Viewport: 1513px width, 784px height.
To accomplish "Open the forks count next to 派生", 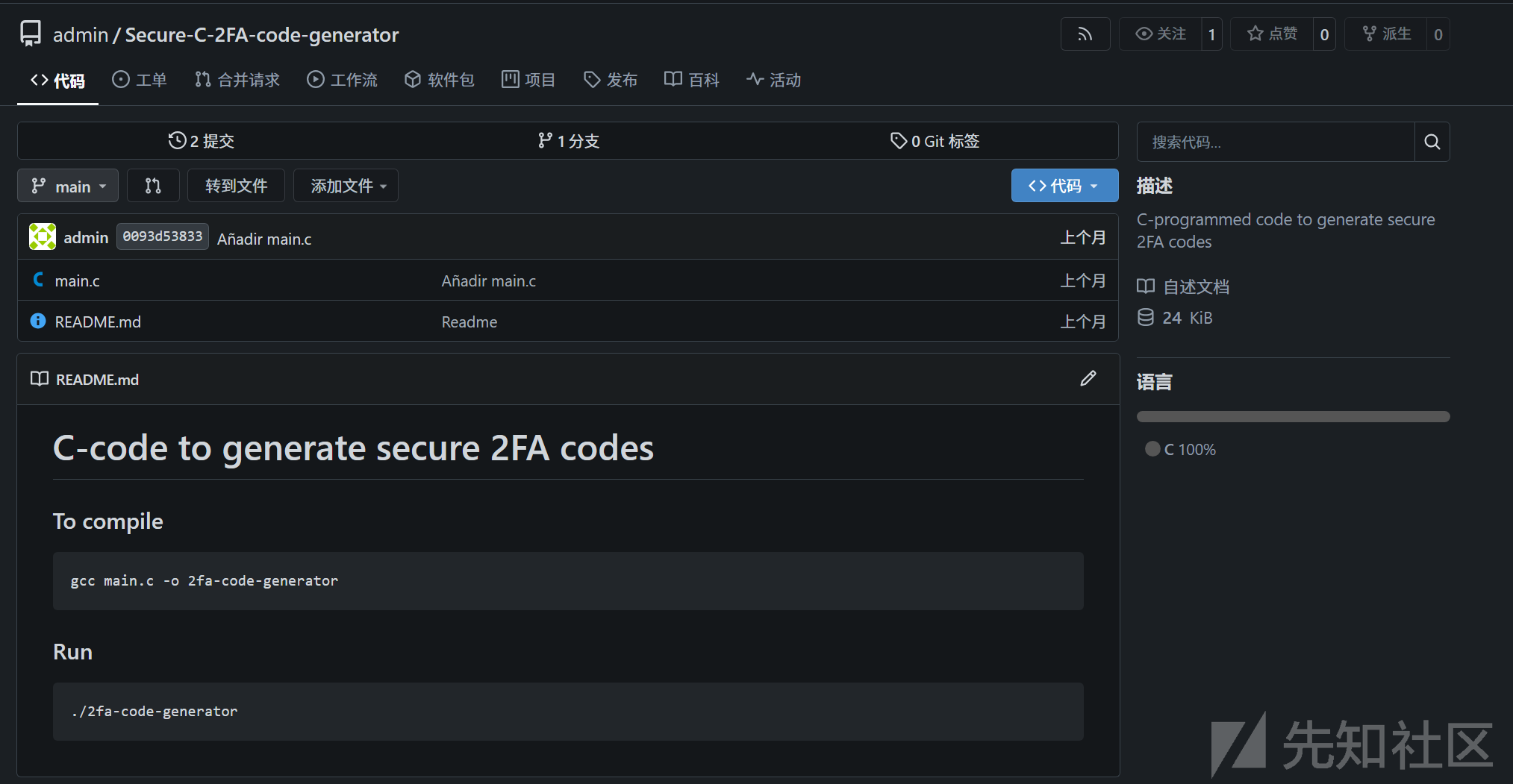I will pyautogui.click(x=1438, y=34).
